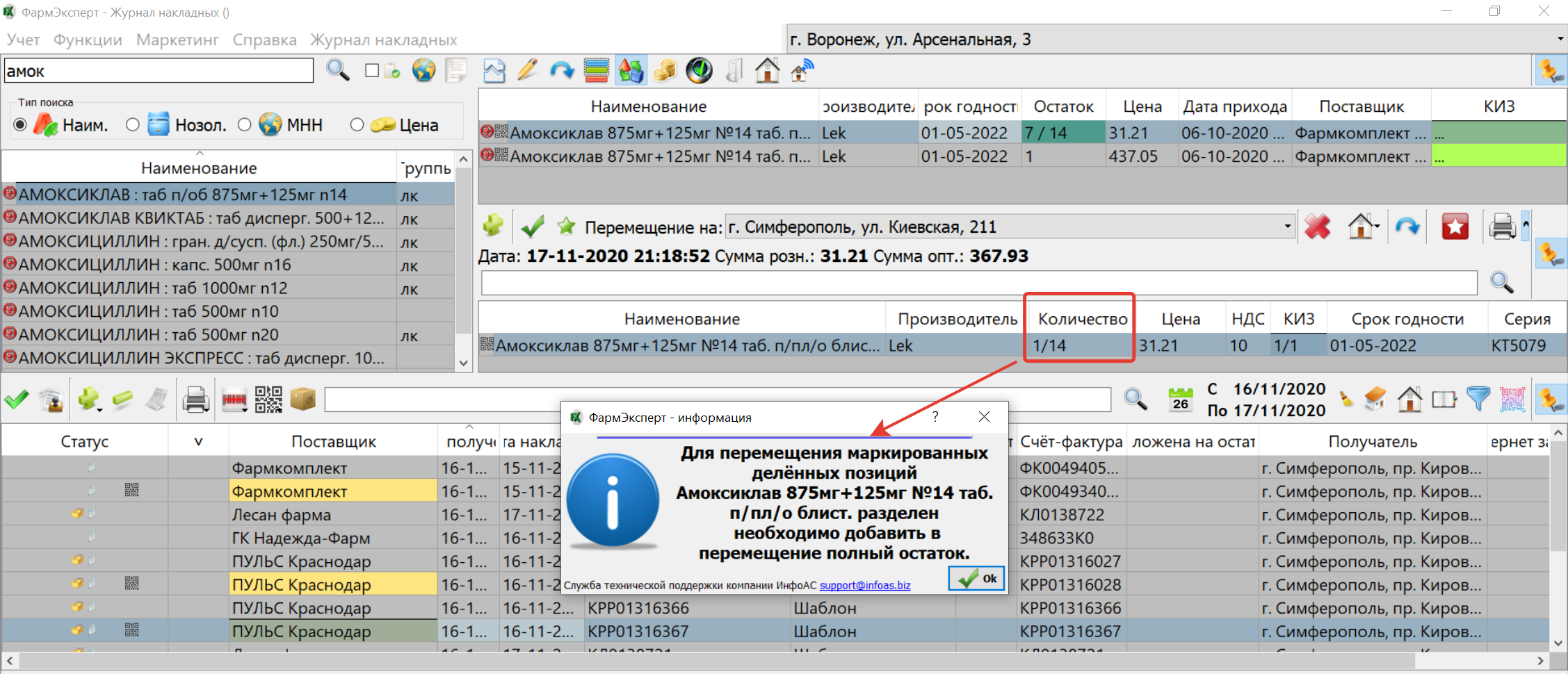Open the Маркетинг menu
The image size is (1568, 674).
(177, 40)
